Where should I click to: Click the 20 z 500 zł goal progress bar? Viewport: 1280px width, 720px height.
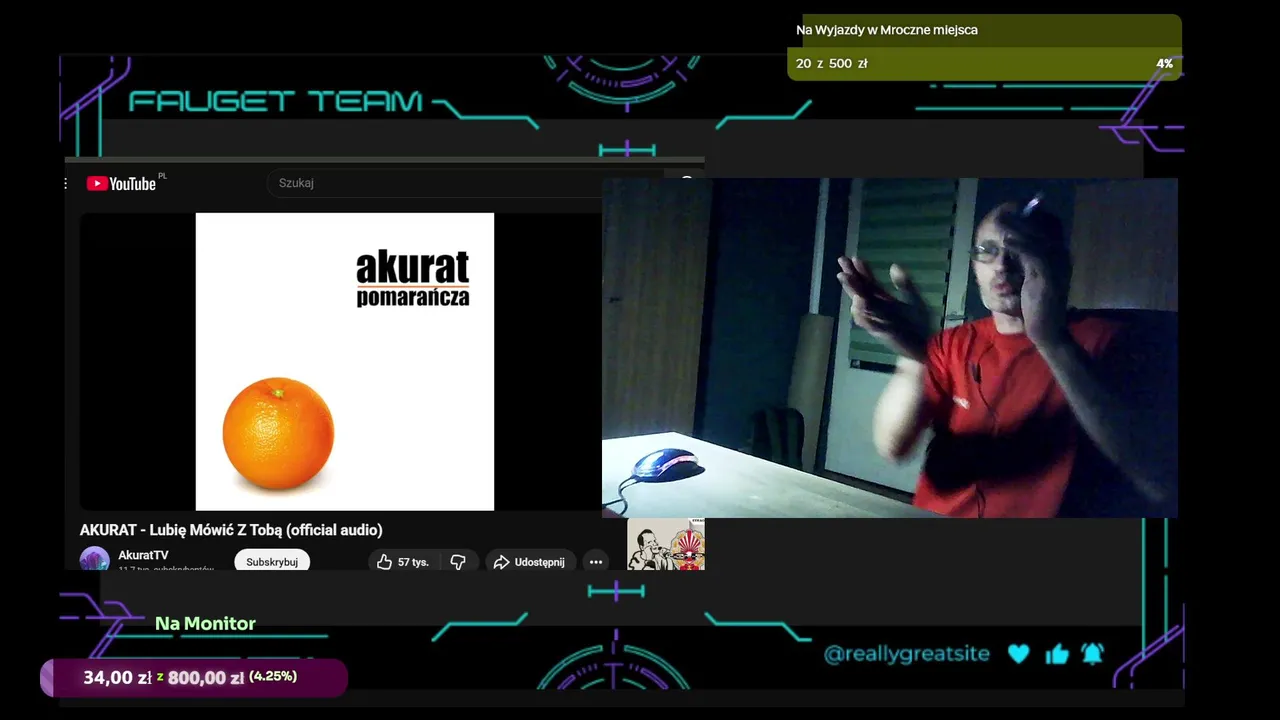[x=984, y=63]
